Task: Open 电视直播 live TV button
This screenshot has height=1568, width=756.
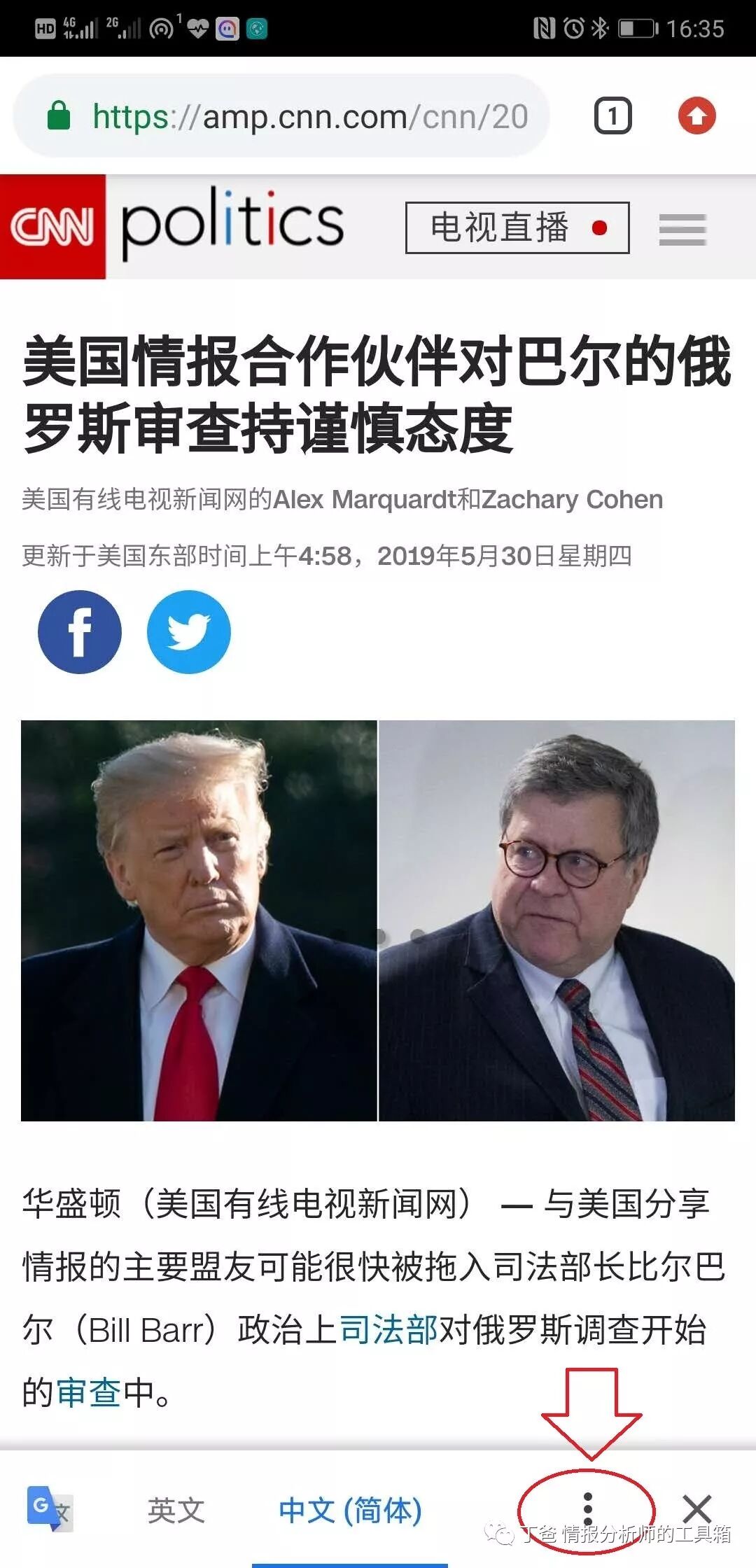Action: [x=517, y=227]
